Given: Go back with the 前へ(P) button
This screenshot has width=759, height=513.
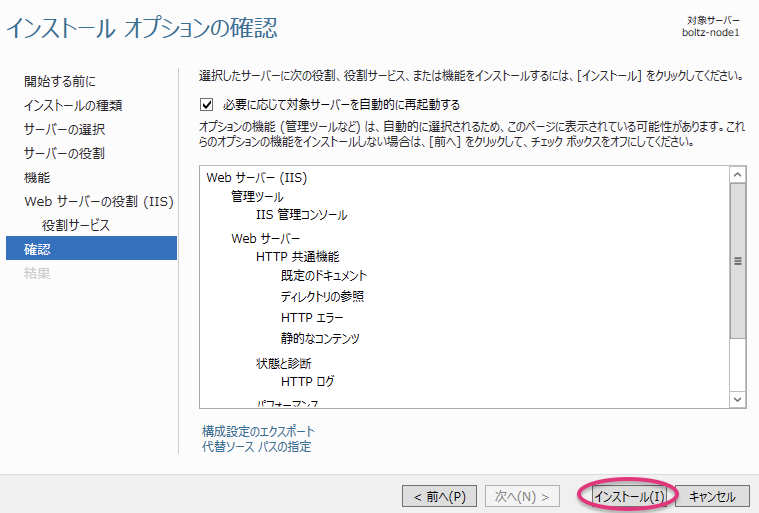Looking at the screenshot, I should [x=440, y=497].
